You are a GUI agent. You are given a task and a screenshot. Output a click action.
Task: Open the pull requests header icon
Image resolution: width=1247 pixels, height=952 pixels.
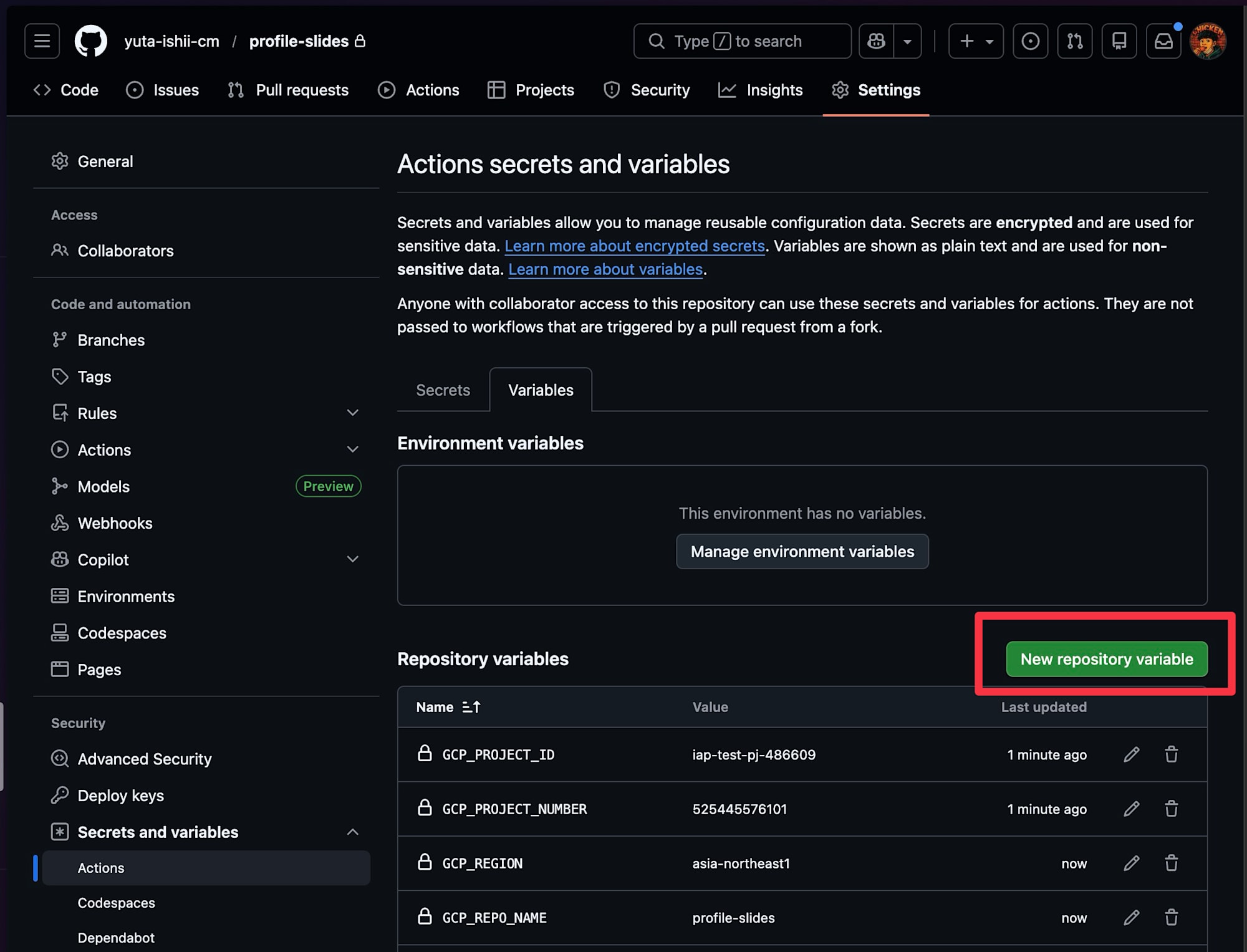point(1074,41)
